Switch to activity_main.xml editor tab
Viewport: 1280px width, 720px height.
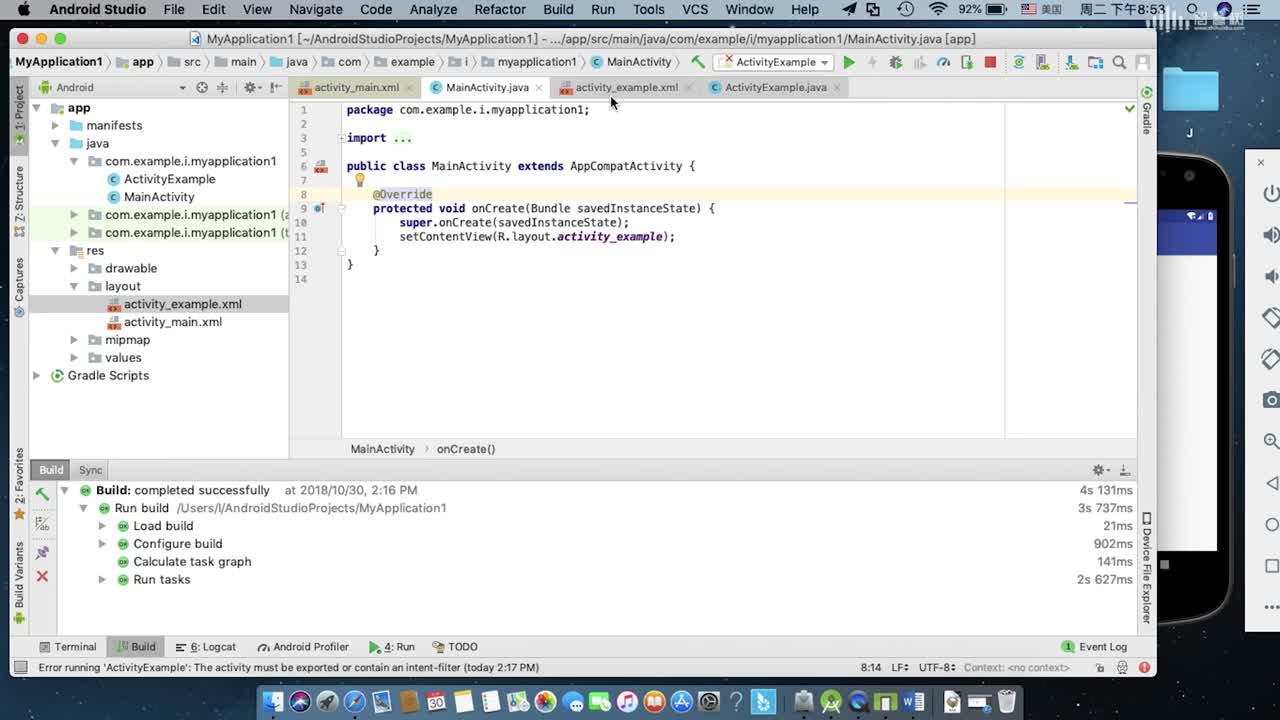[356, 87]
